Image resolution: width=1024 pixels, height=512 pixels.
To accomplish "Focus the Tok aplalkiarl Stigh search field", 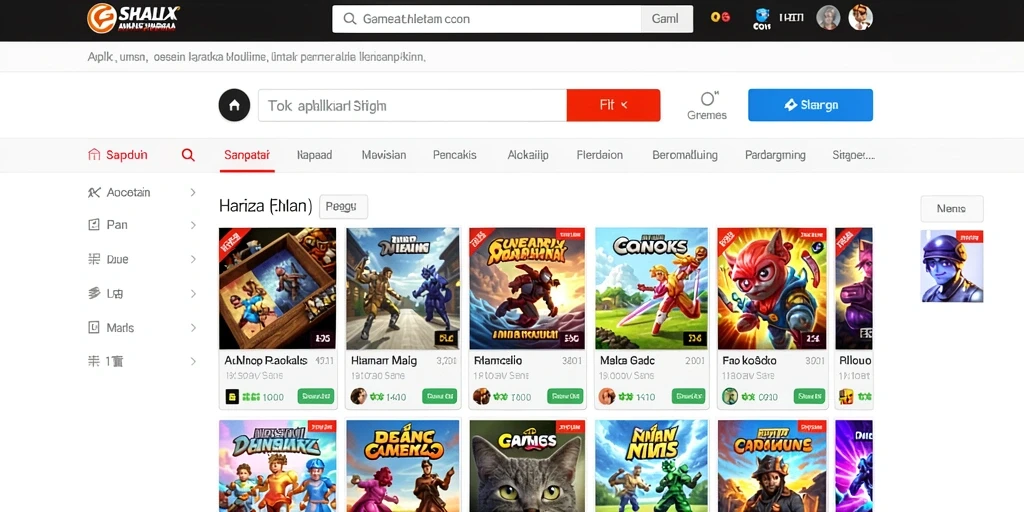I will click(412, 105).
